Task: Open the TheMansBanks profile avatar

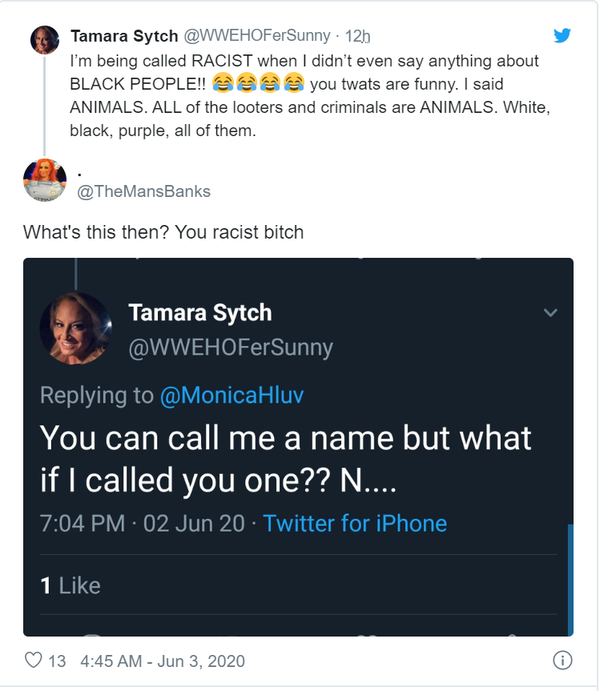Action: 44,179
